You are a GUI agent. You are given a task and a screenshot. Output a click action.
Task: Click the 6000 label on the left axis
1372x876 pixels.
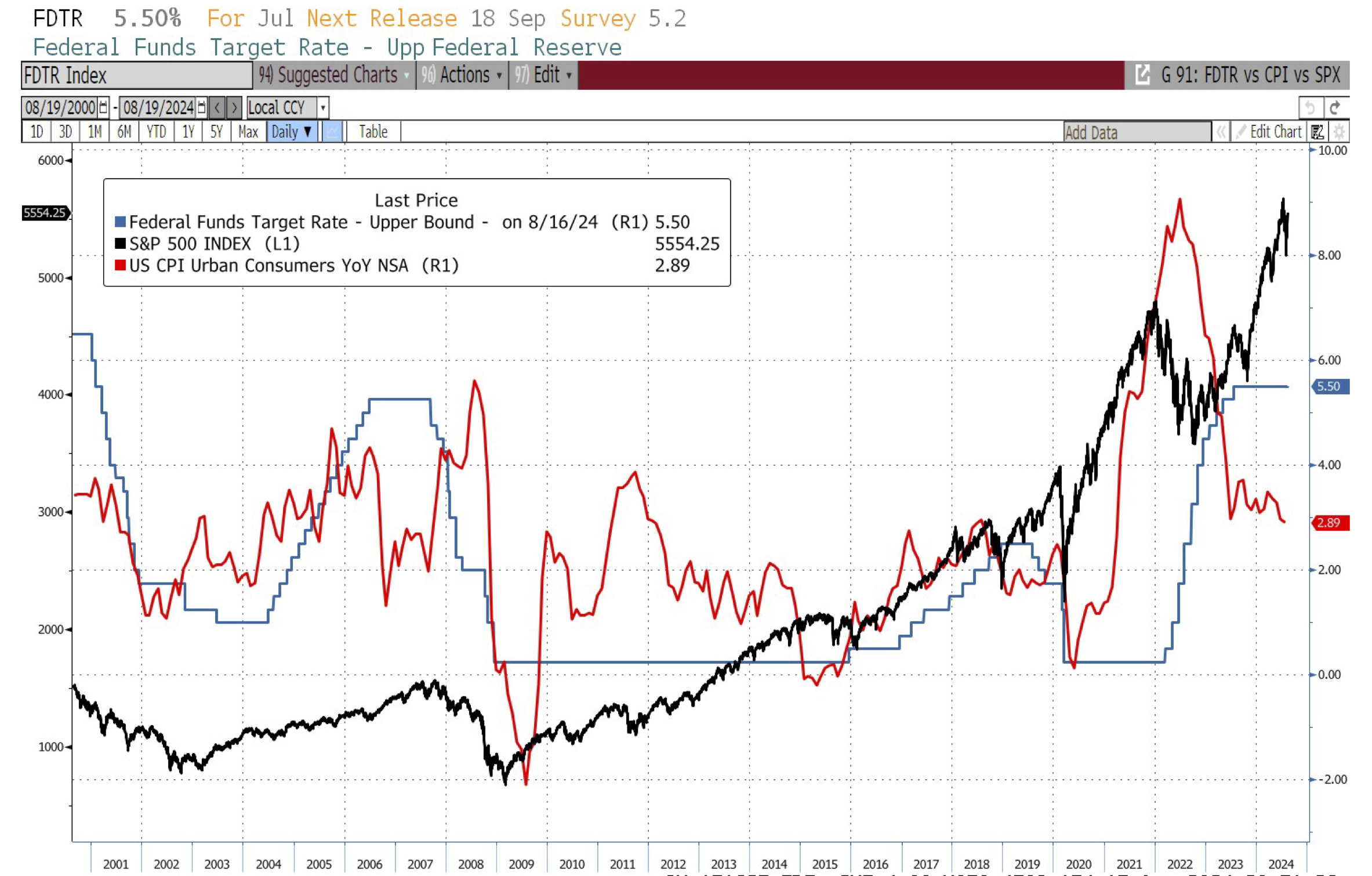pyautogui.click(x=50, y=161)
